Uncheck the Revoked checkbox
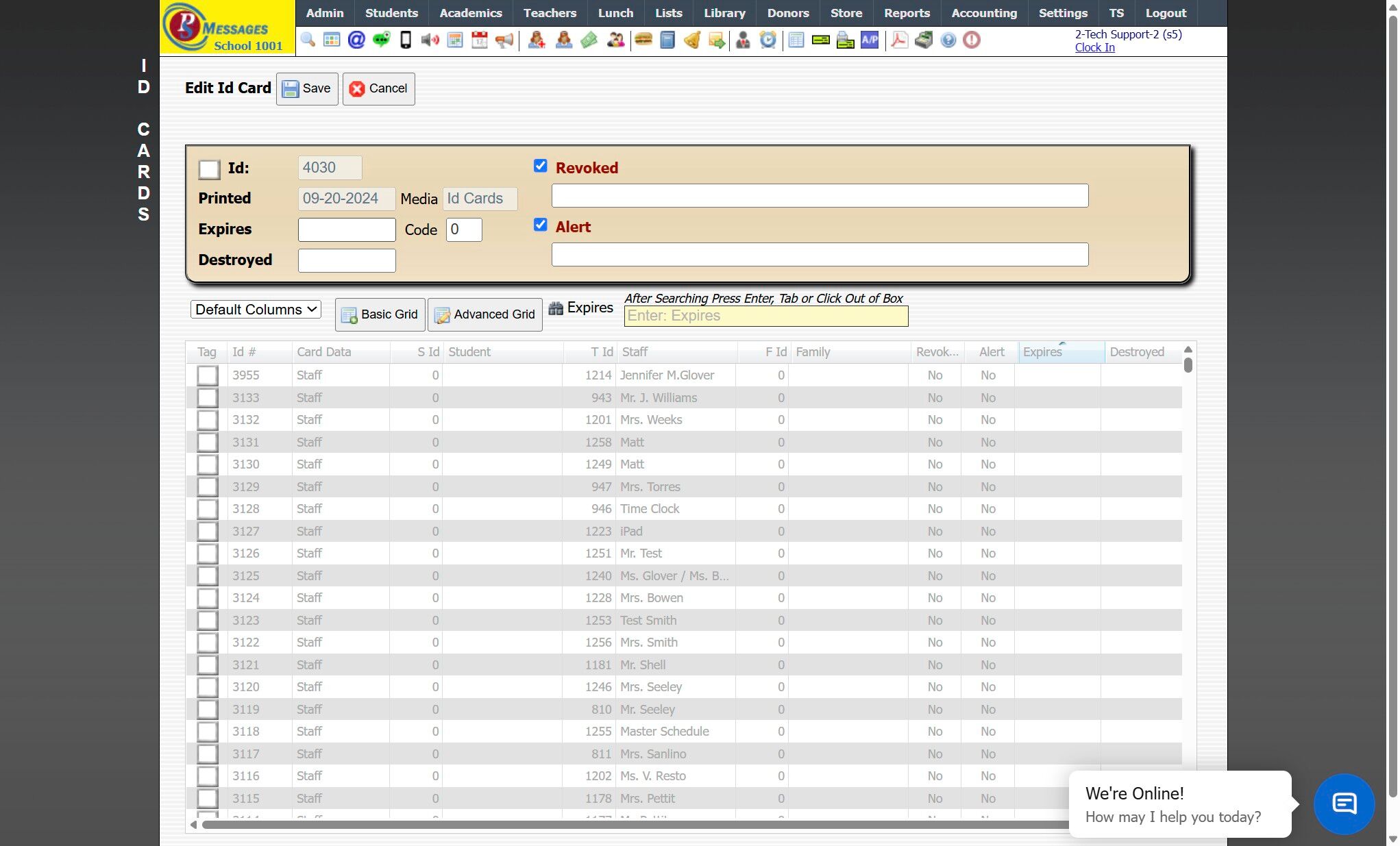The height and width of the screenshot is (846, 1400). 541,166
